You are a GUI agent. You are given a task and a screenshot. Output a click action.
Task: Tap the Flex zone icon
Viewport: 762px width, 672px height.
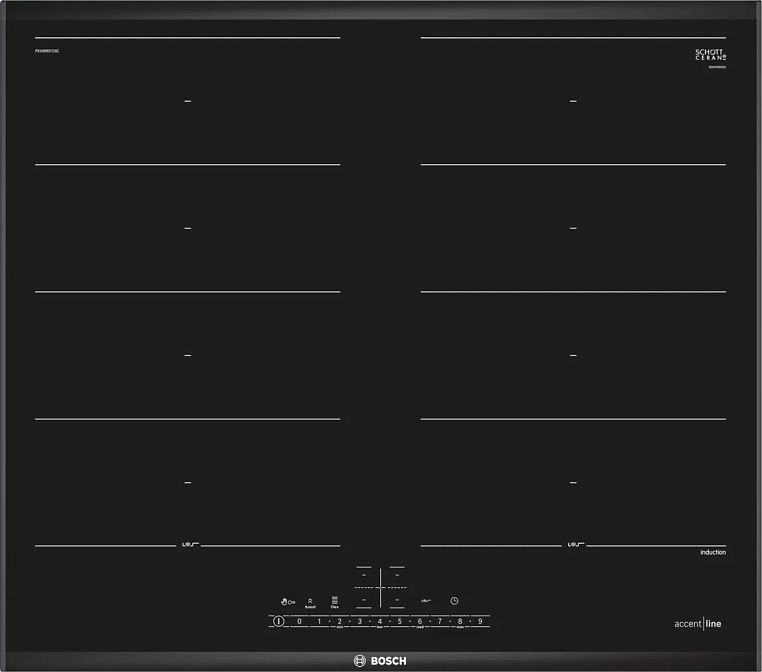335,602
